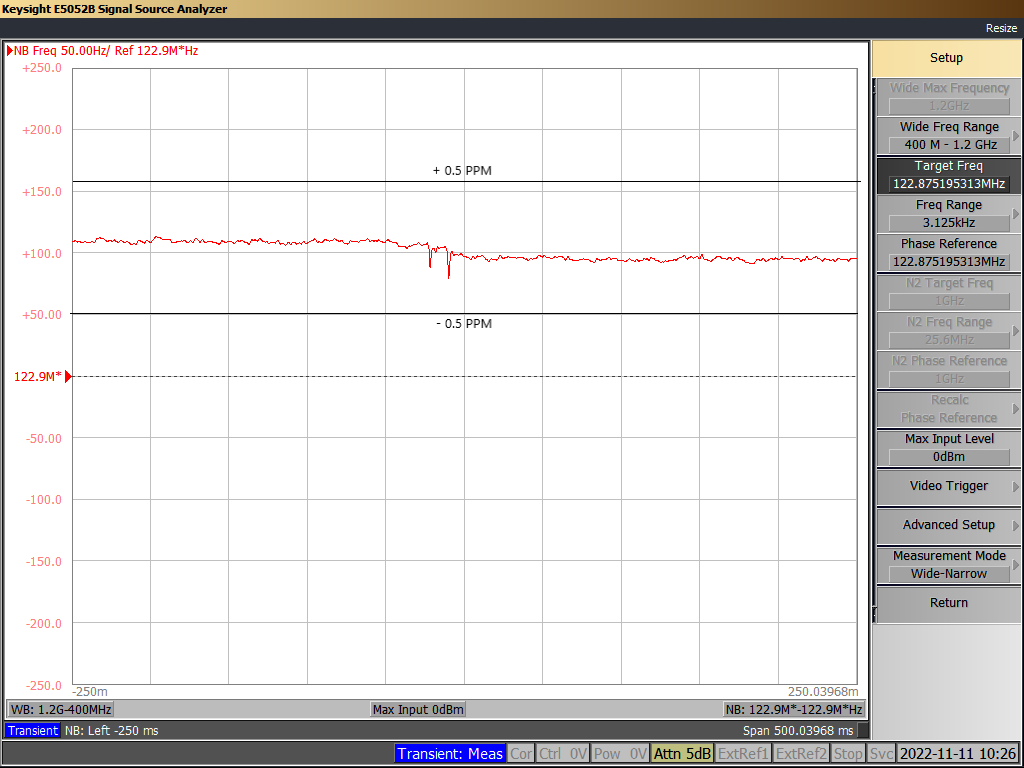Expand the Measurement Mode Wide-Narrow options
Screen dimensions: 1024x768
947,564
